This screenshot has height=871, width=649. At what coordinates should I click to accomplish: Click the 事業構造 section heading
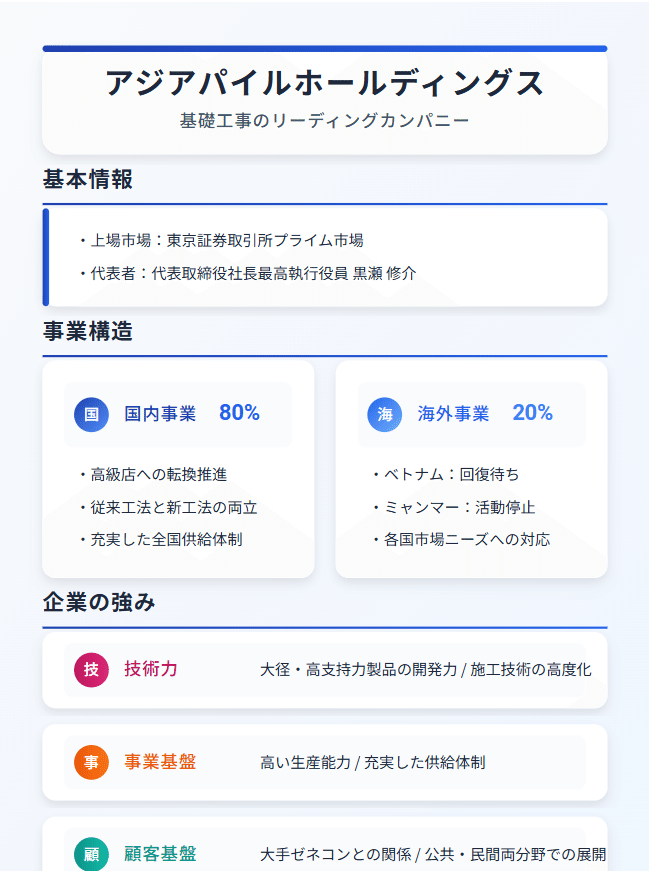coord(88,331)
